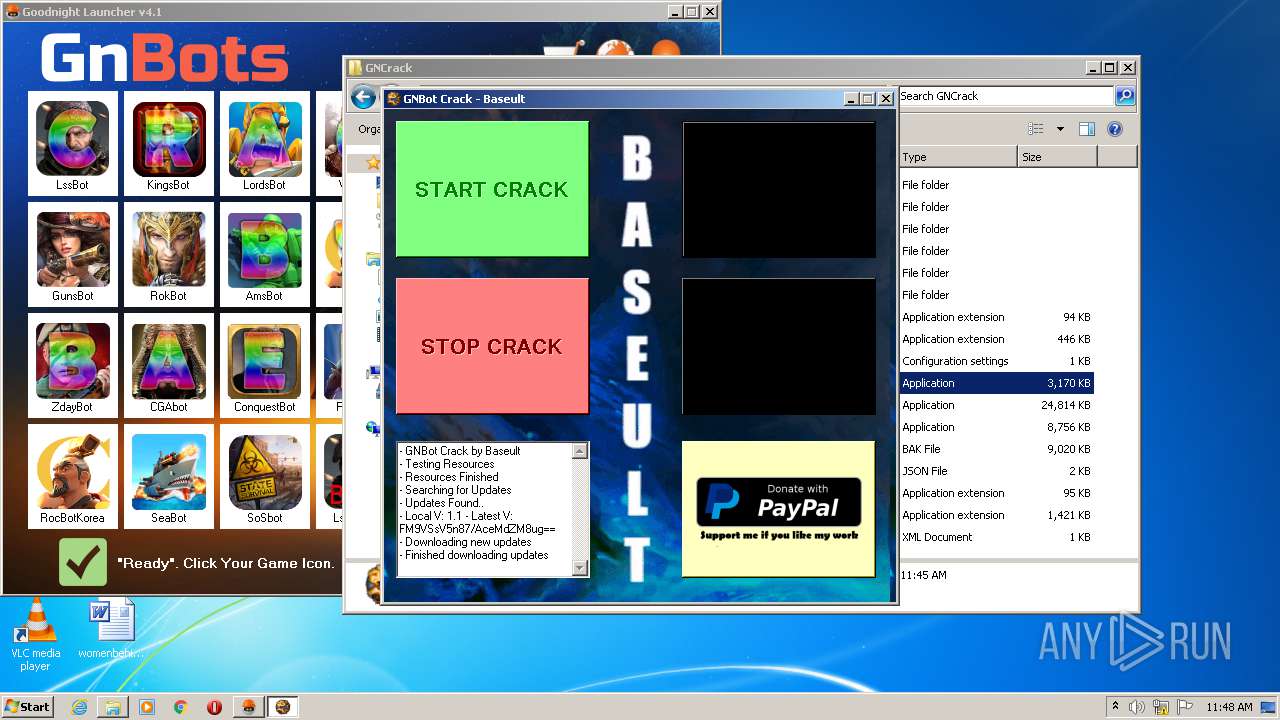Minimize the GNBot Crack - Baseult window
The width and height of the screenshot is (1280, 720).
coord(851,99)
